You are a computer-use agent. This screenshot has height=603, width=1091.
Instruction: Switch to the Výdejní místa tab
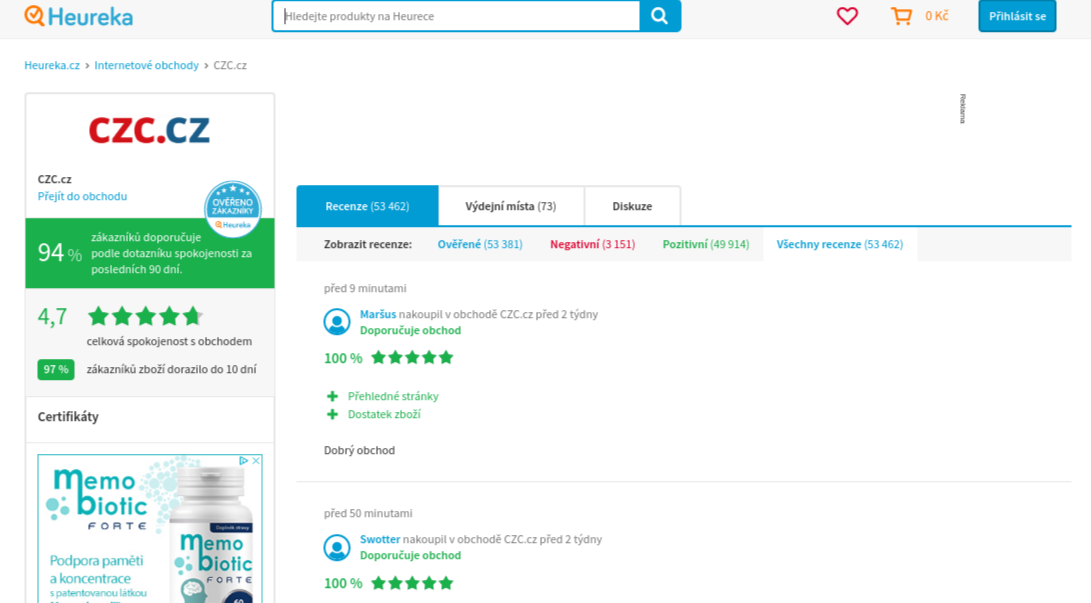(511, 206)
